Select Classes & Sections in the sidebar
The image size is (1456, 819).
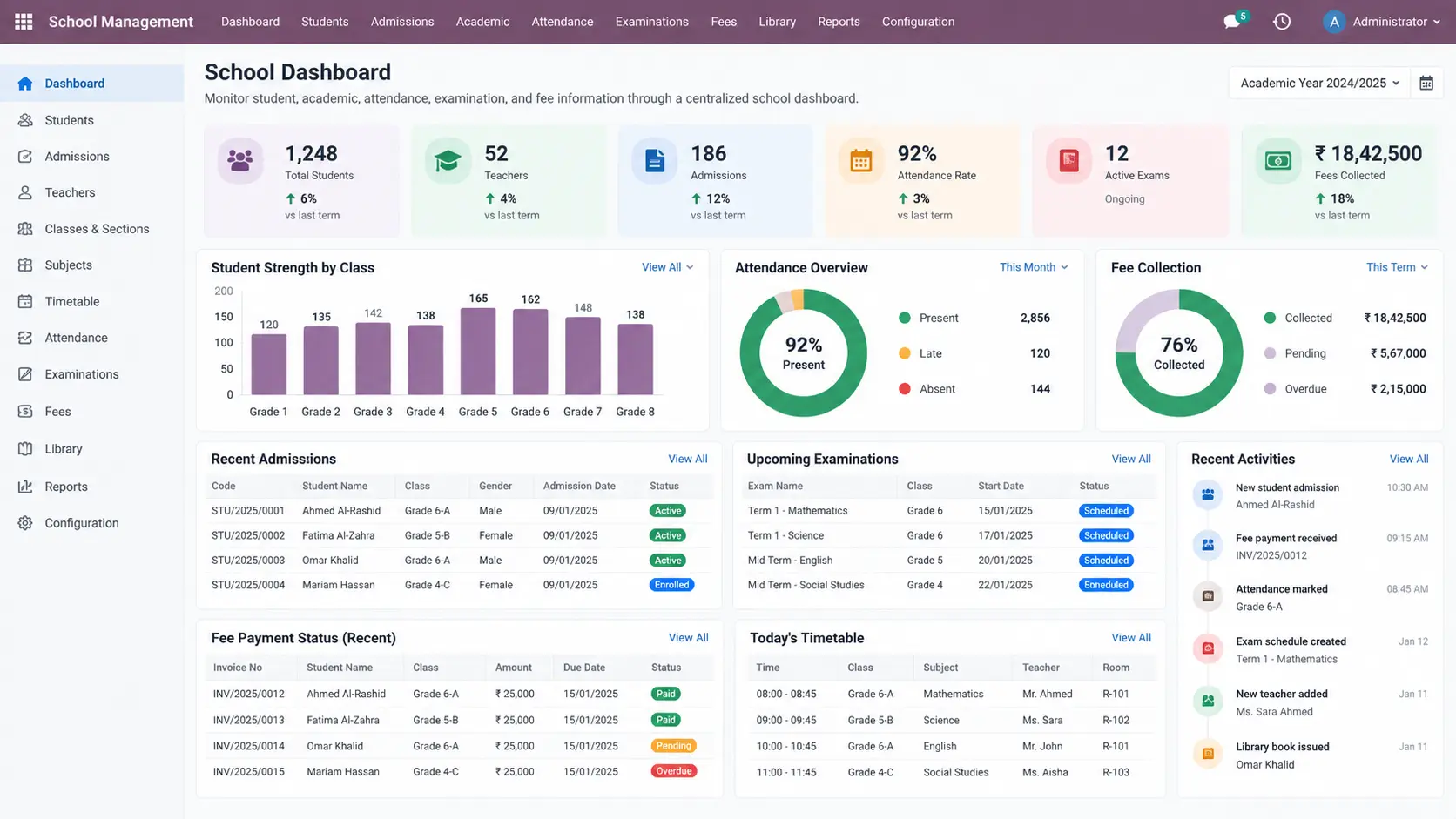coord(92,229)
